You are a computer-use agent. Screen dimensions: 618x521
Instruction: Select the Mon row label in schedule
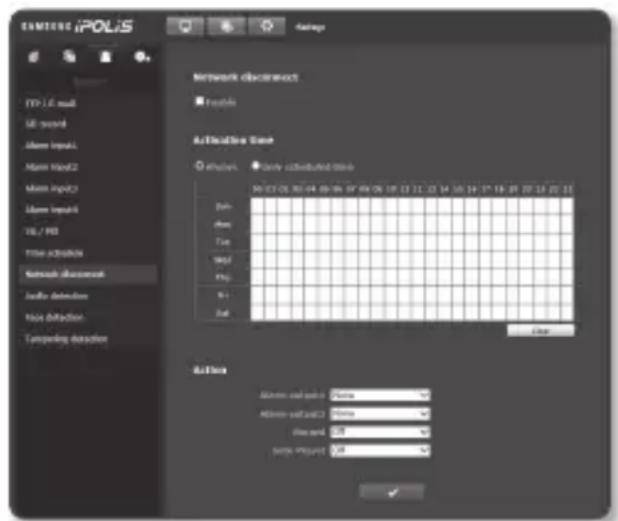[223, 224]
